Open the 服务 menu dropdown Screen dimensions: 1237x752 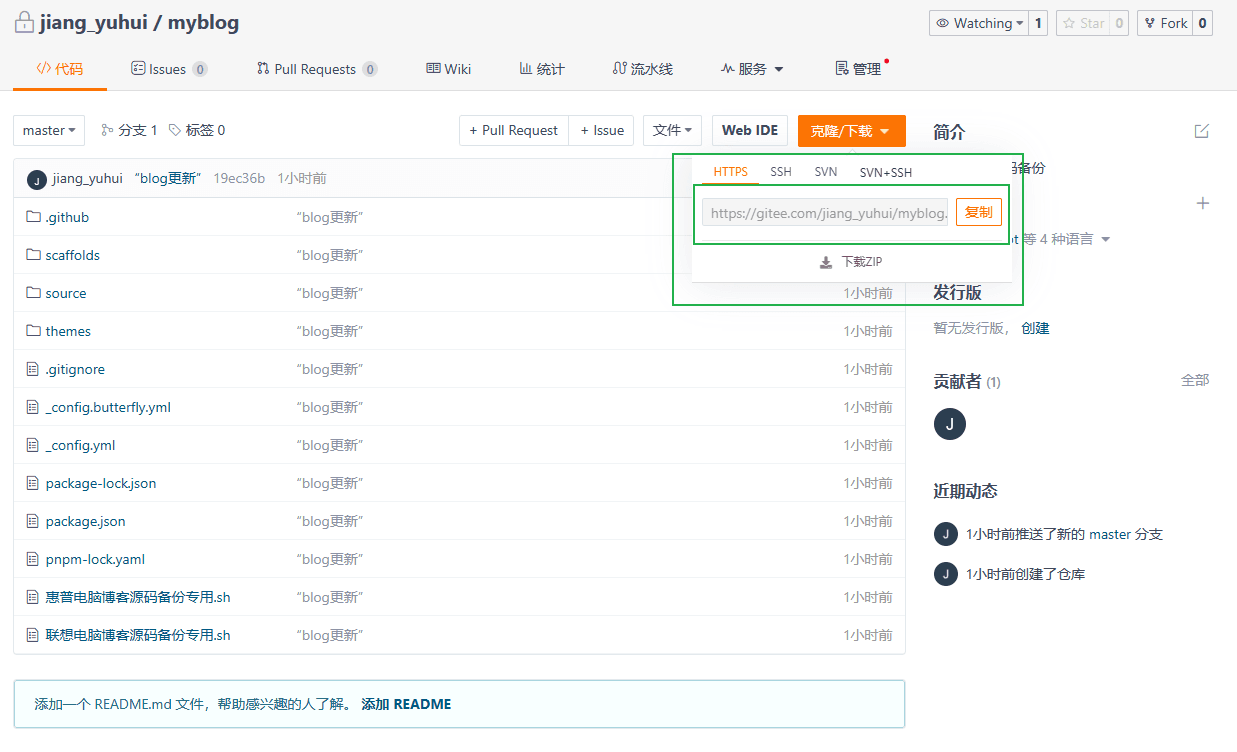tap(752, 69)
